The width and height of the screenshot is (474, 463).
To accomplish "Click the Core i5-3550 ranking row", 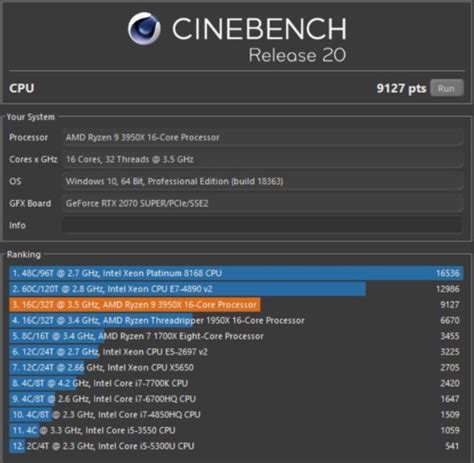I will click(236, 430).
